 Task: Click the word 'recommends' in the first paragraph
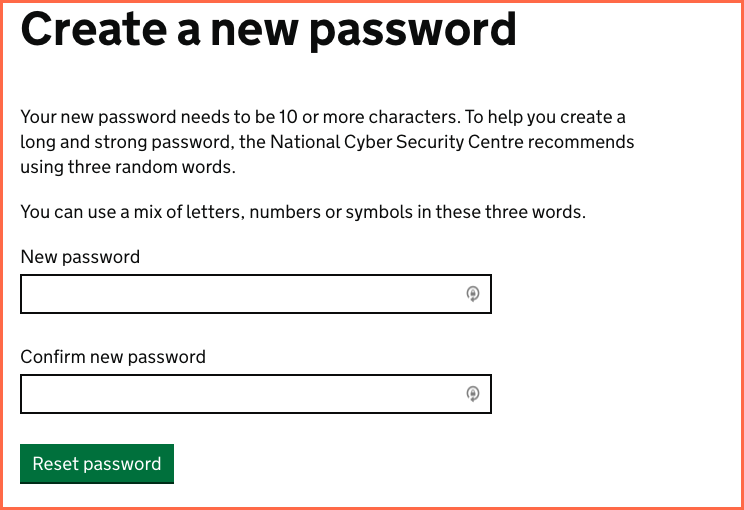(581, 142)
